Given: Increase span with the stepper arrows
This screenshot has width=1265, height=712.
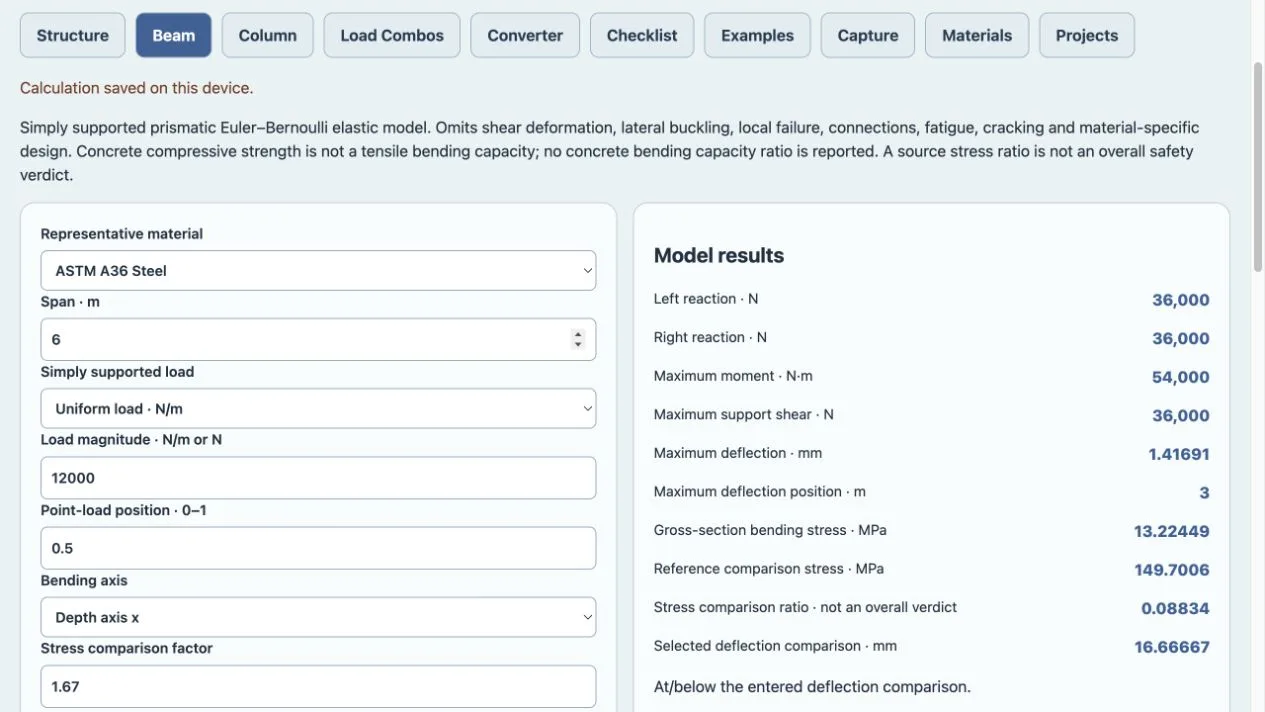Looking at the screenshot, I should click(578, 334).
